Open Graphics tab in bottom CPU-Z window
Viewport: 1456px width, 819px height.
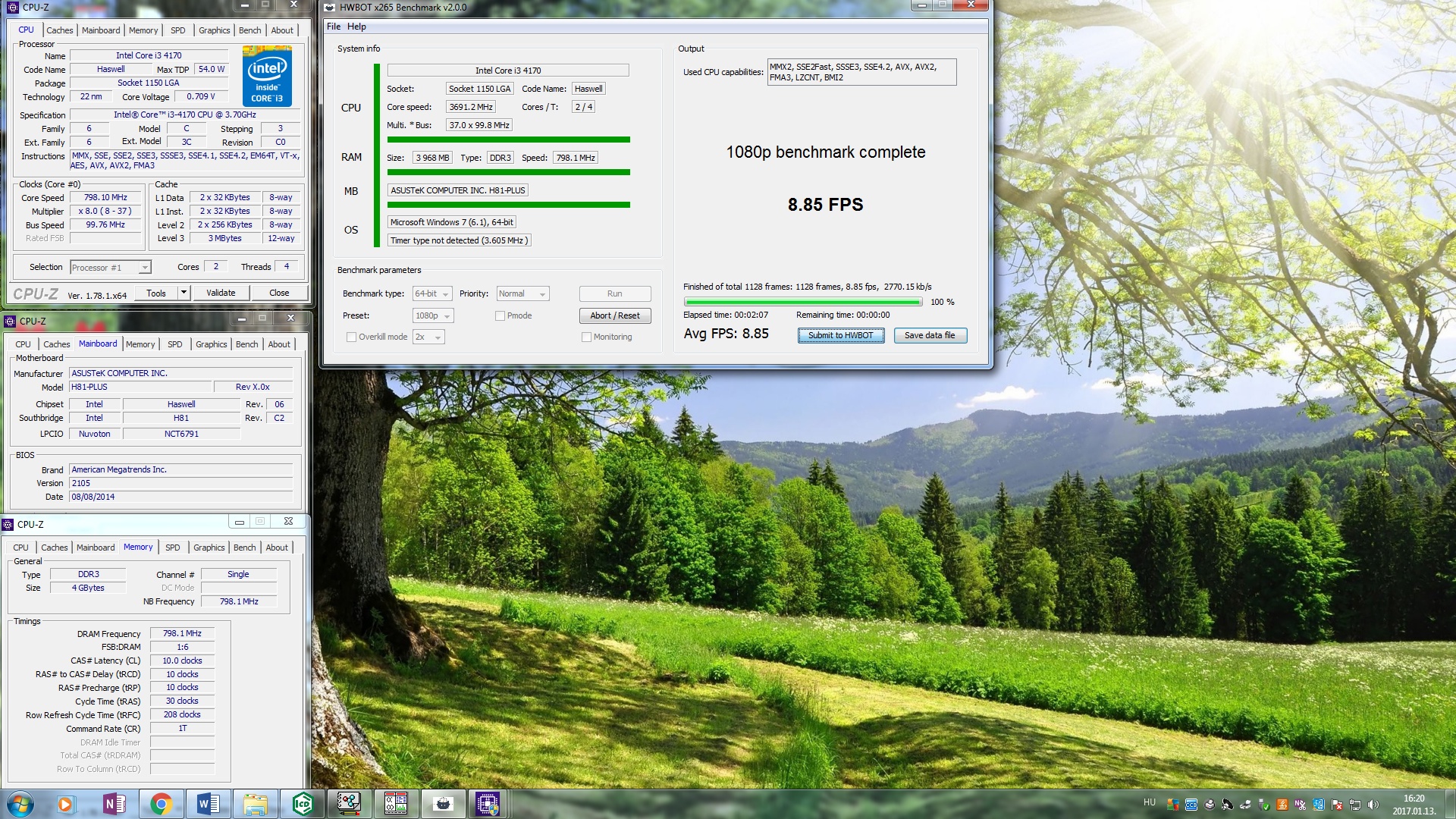pos(209,548)
